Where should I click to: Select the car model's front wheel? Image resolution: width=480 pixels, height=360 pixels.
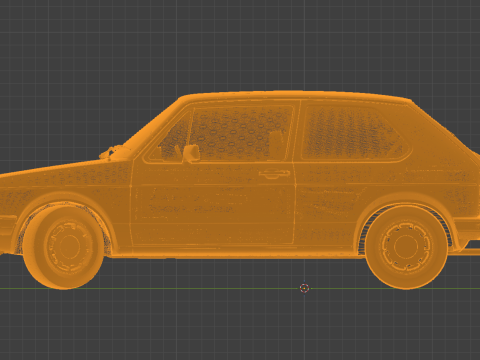tap(64, 247)
